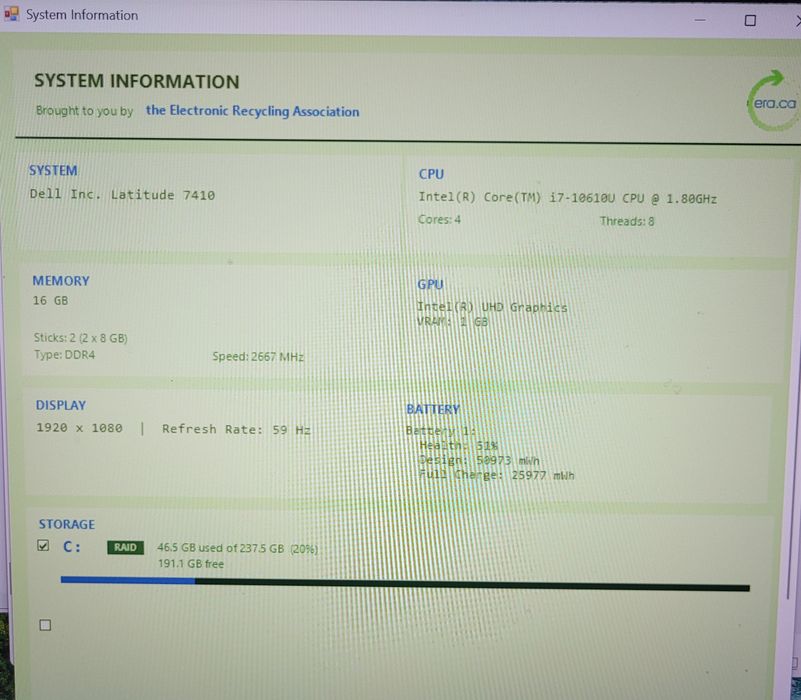Click 'Intel(R) UHD Graphics' GPU name
The width and height of the screenshot is (801, 700).
[x=492, y=307]
